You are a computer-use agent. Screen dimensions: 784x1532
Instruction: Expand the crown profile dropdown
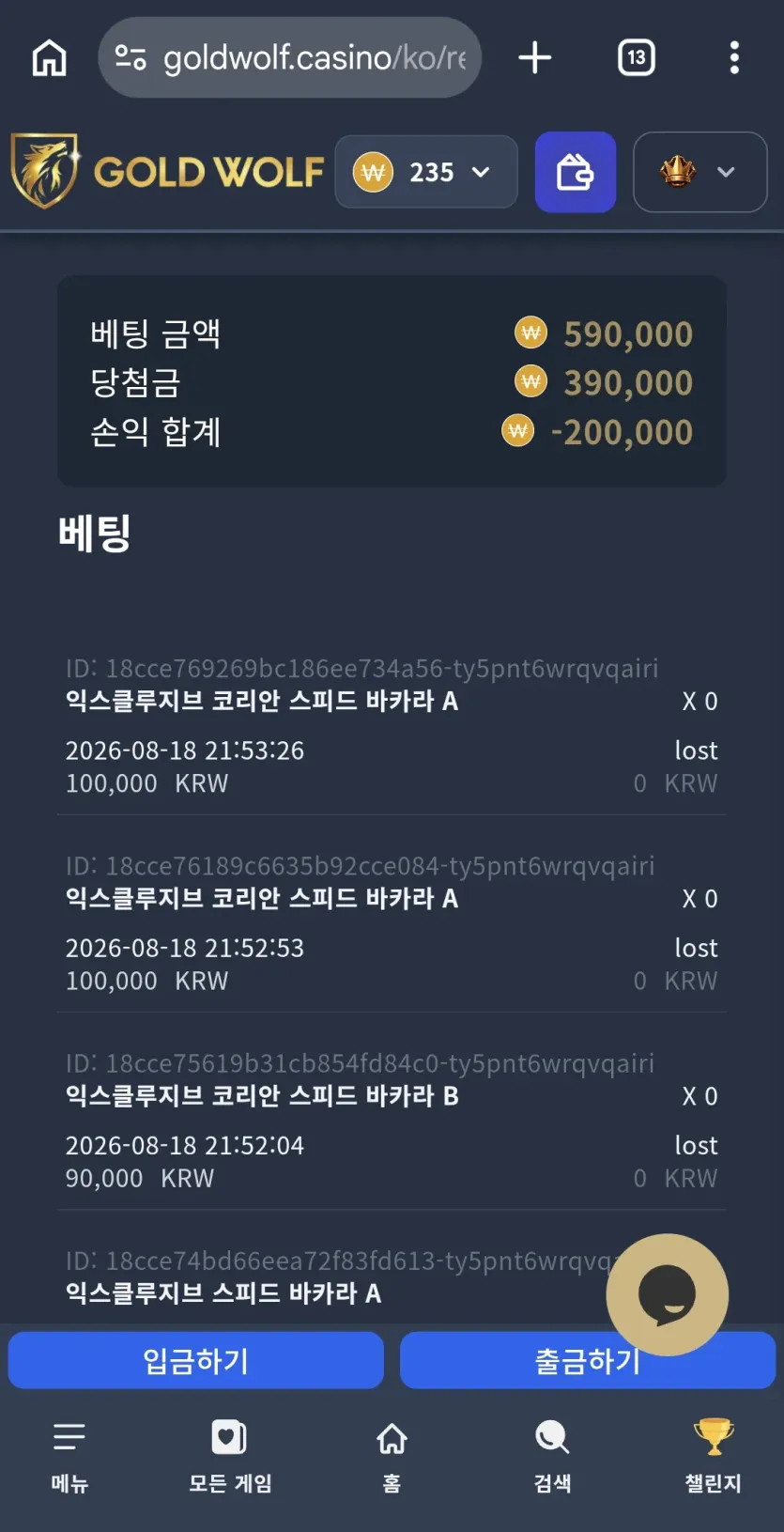(x=700, y=172)
